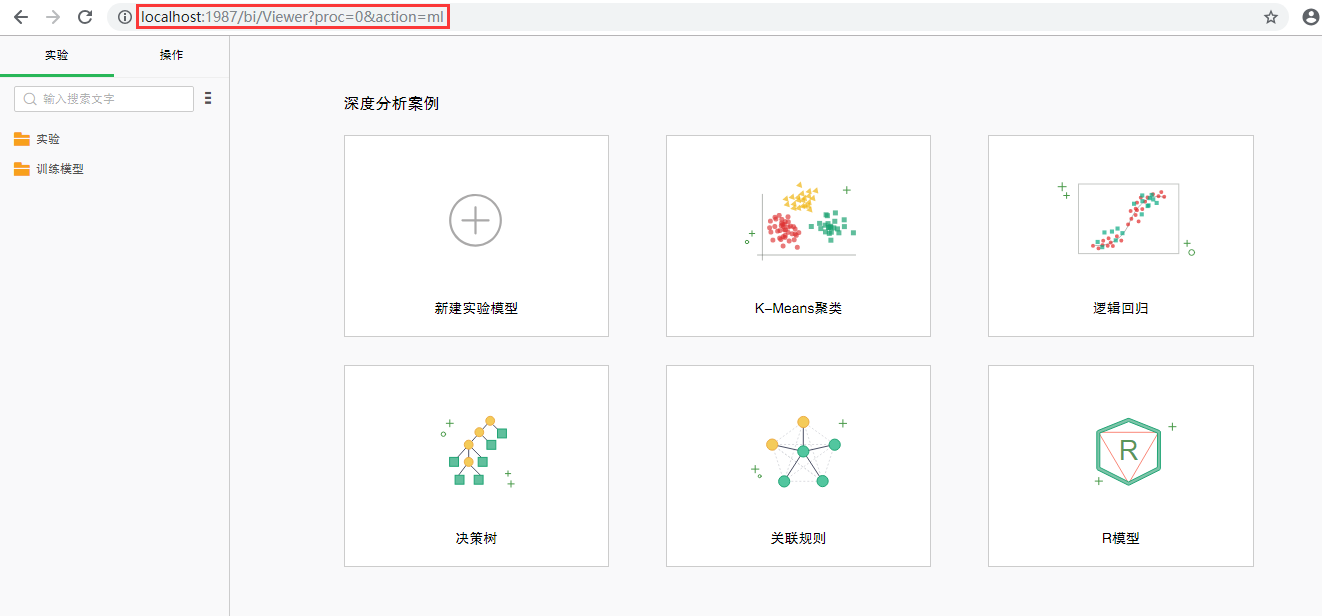The height and width of the screenshot is (616, 1322).
Task: Click the plus icon to create 新建实验模型
Action: tap(476, 220)
